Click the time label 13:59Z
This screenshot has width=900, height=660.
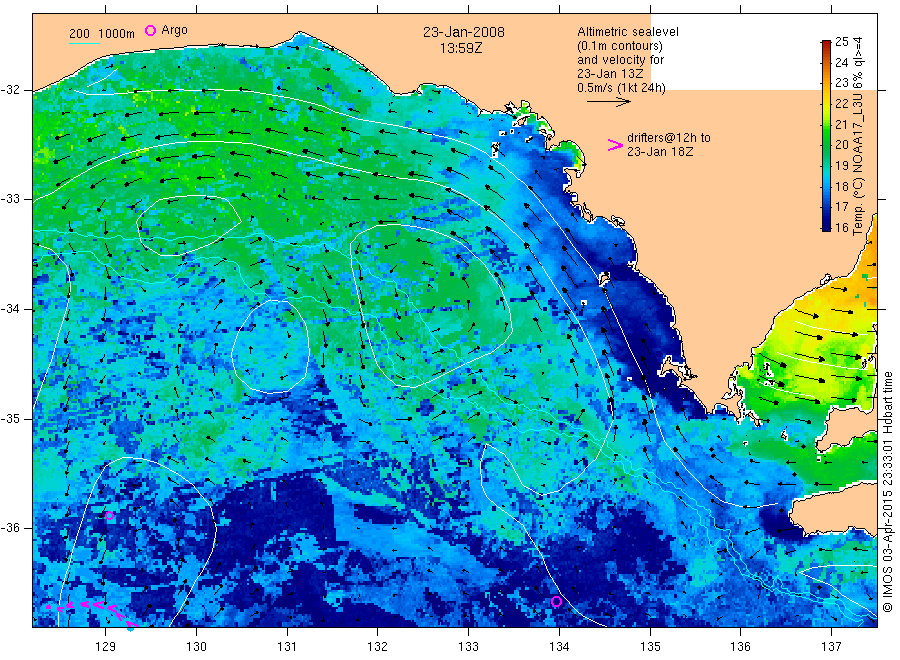[x=461, y=48]
